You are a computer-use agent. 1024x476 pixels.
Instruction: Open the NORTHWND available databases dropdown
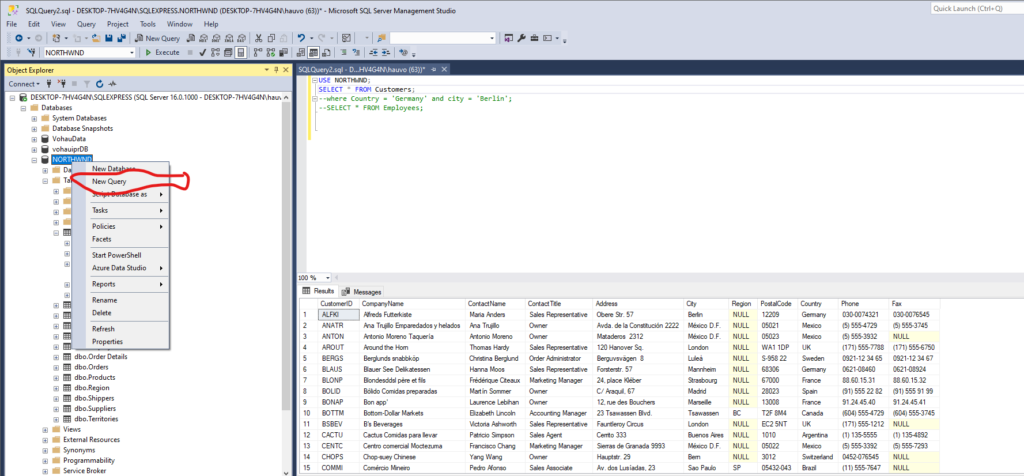click(132, 52)
